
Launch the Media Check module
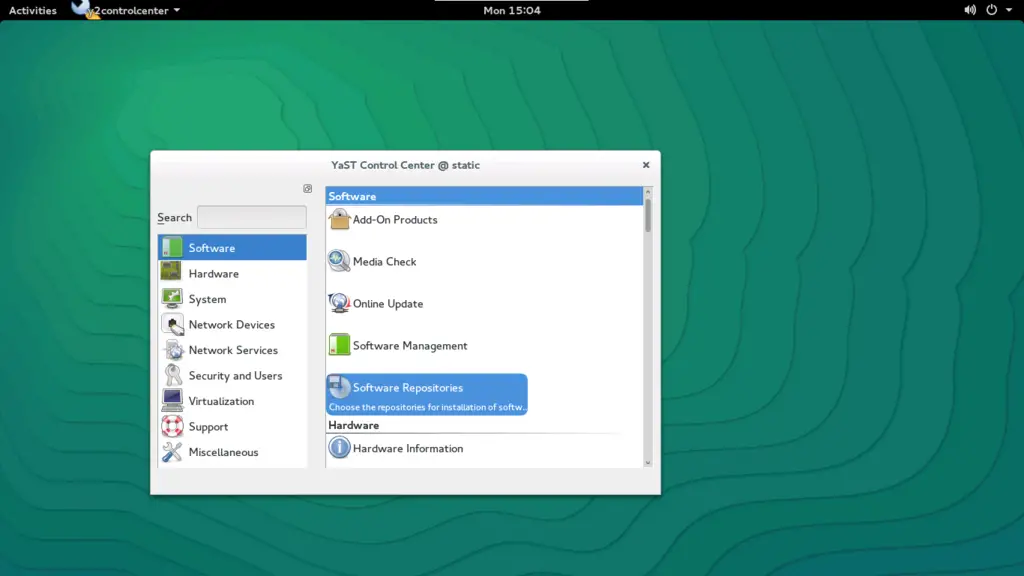click(384, 261)
